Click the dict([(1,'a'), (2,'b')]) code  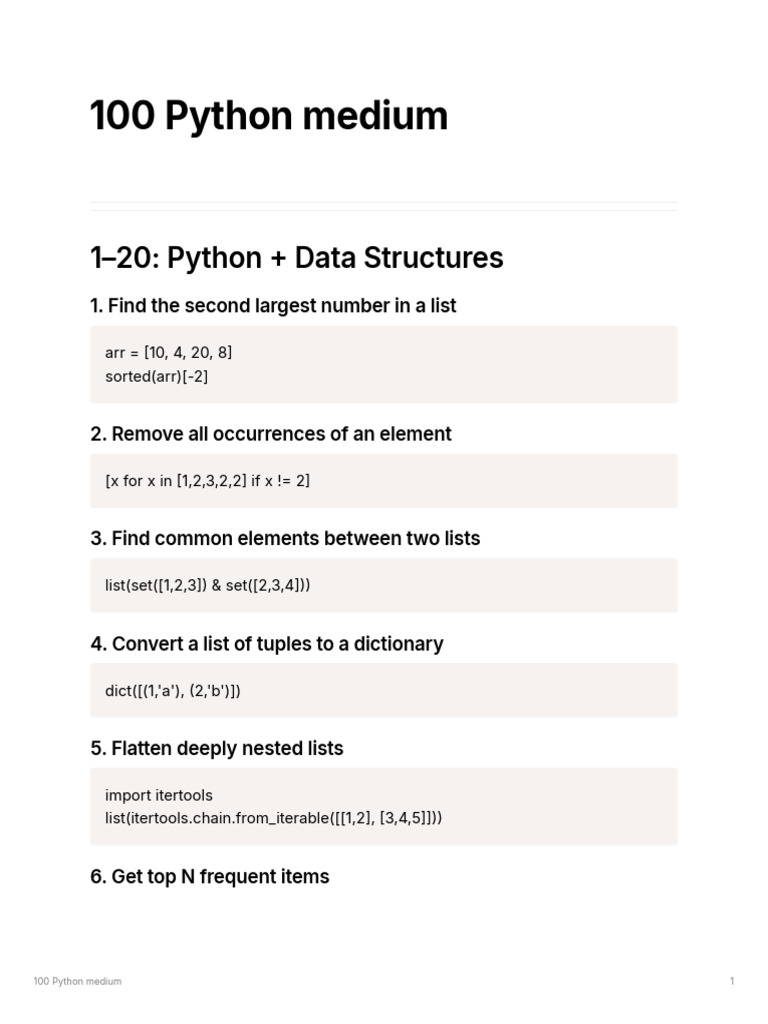click(x=172, y=691)
